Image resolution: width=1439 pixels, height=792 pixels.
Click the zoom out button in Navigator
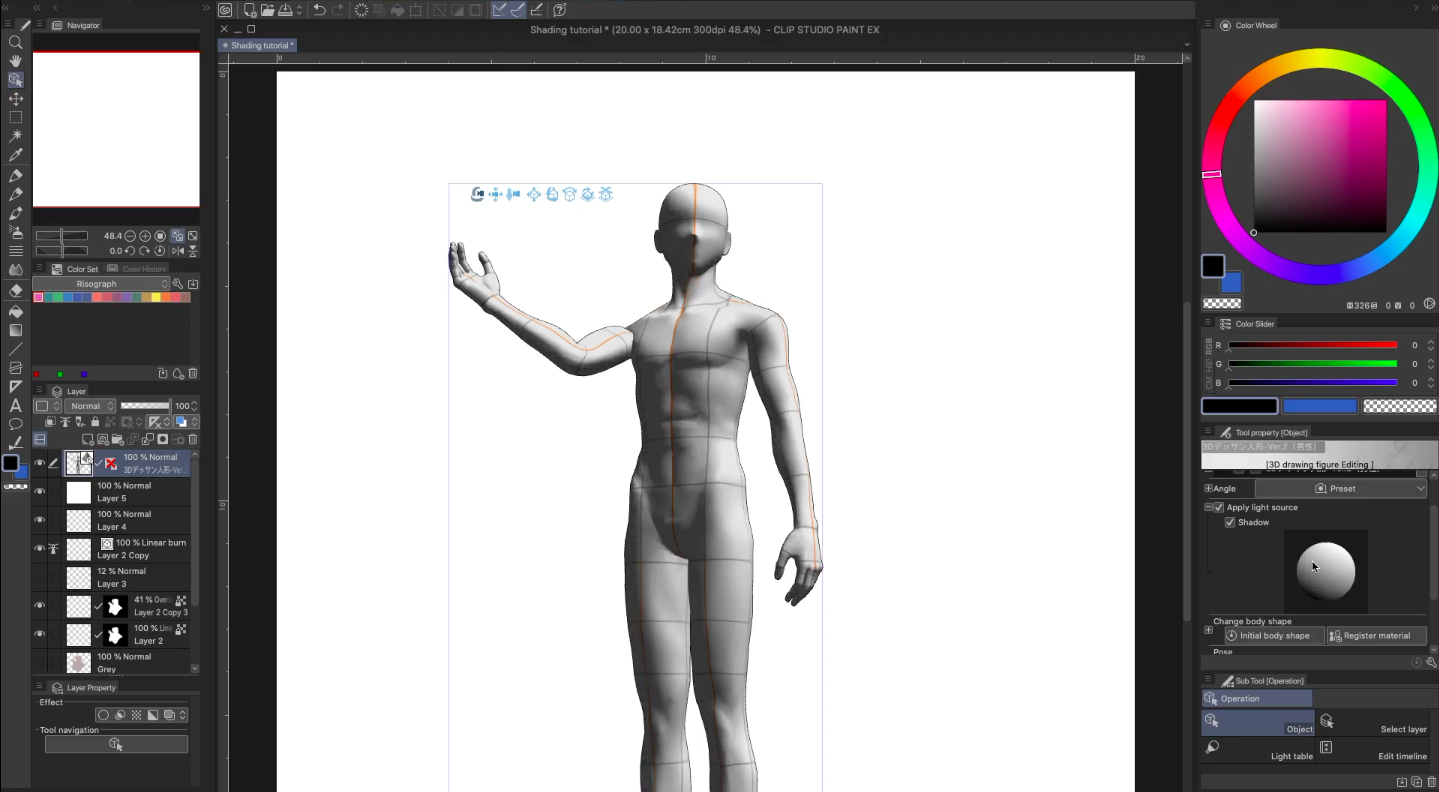[x=130, y=236]
